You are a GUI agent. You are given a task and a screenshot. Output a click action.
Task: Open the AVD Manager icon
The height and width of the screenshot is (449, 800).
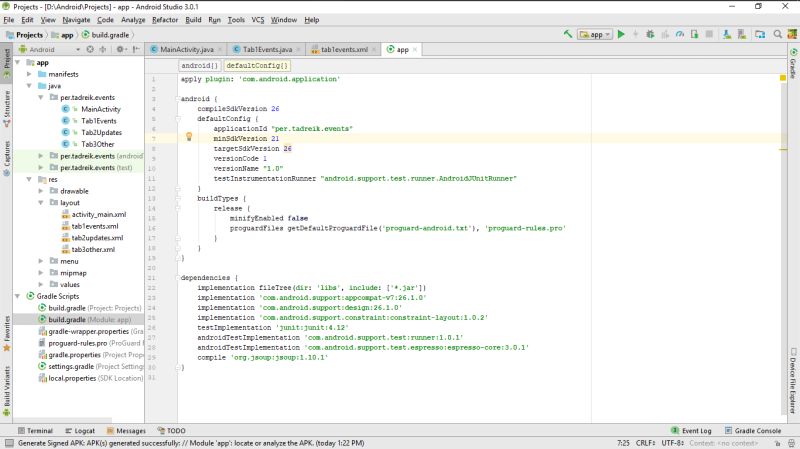727,34
